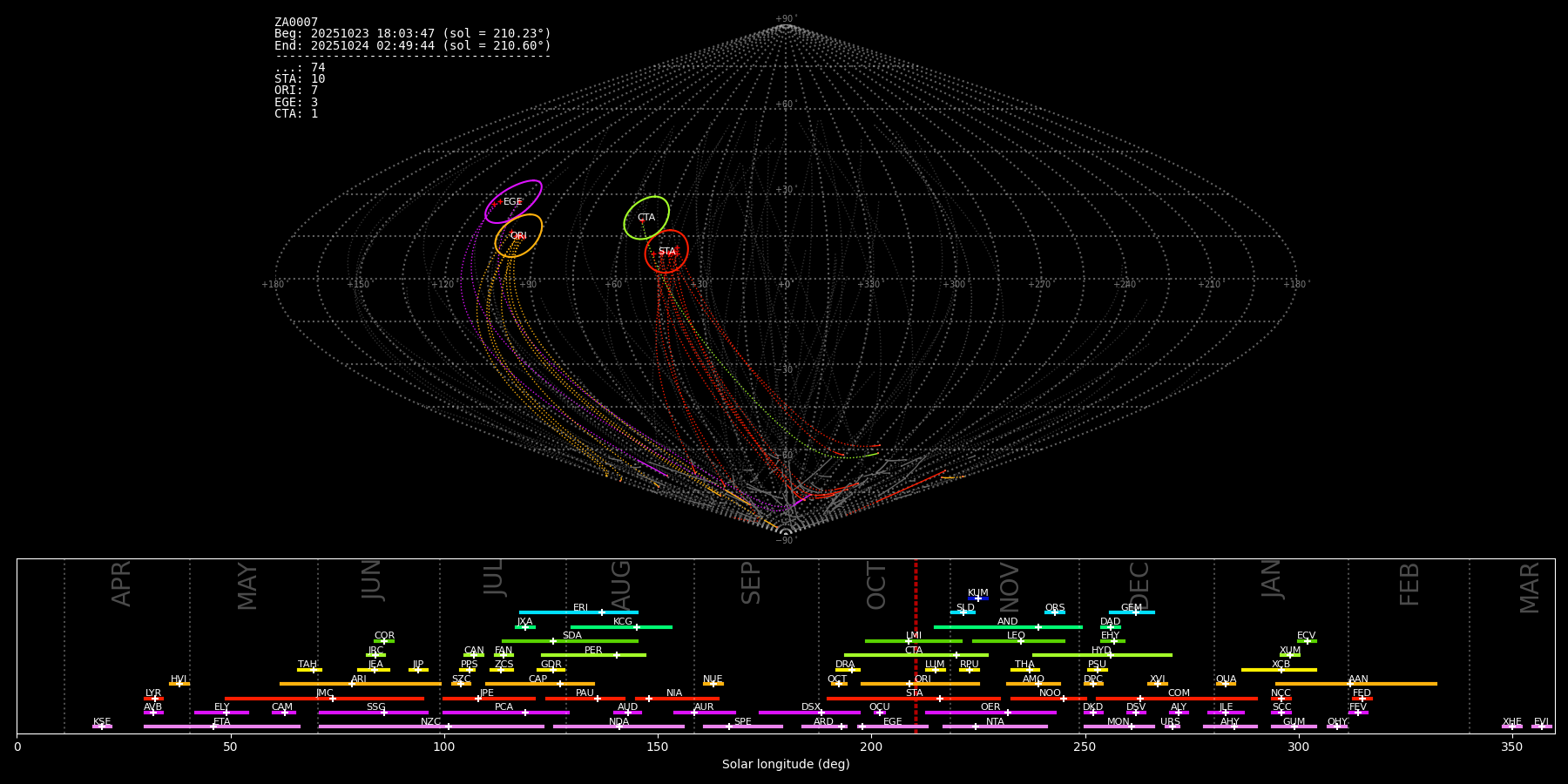Image resolution: width=1568 pixels, height=784 pixels.
Task: Click the magenta EGE radiant ellipse
Action: click(513, 201)
